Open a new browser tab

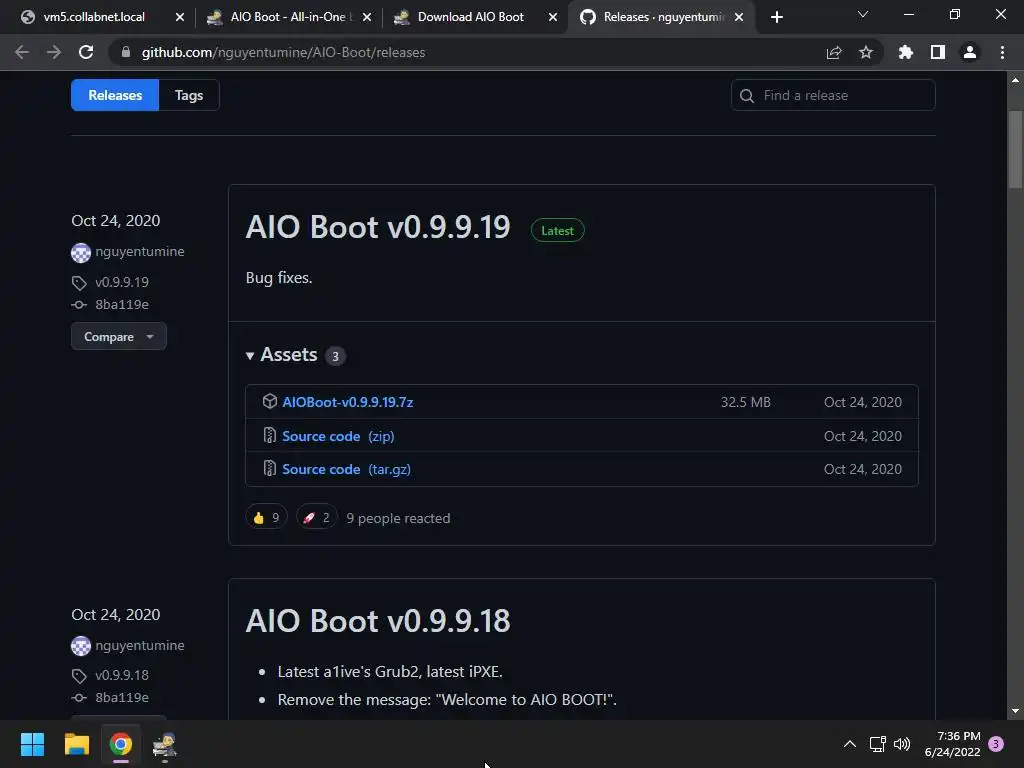(x=776, y=17)
